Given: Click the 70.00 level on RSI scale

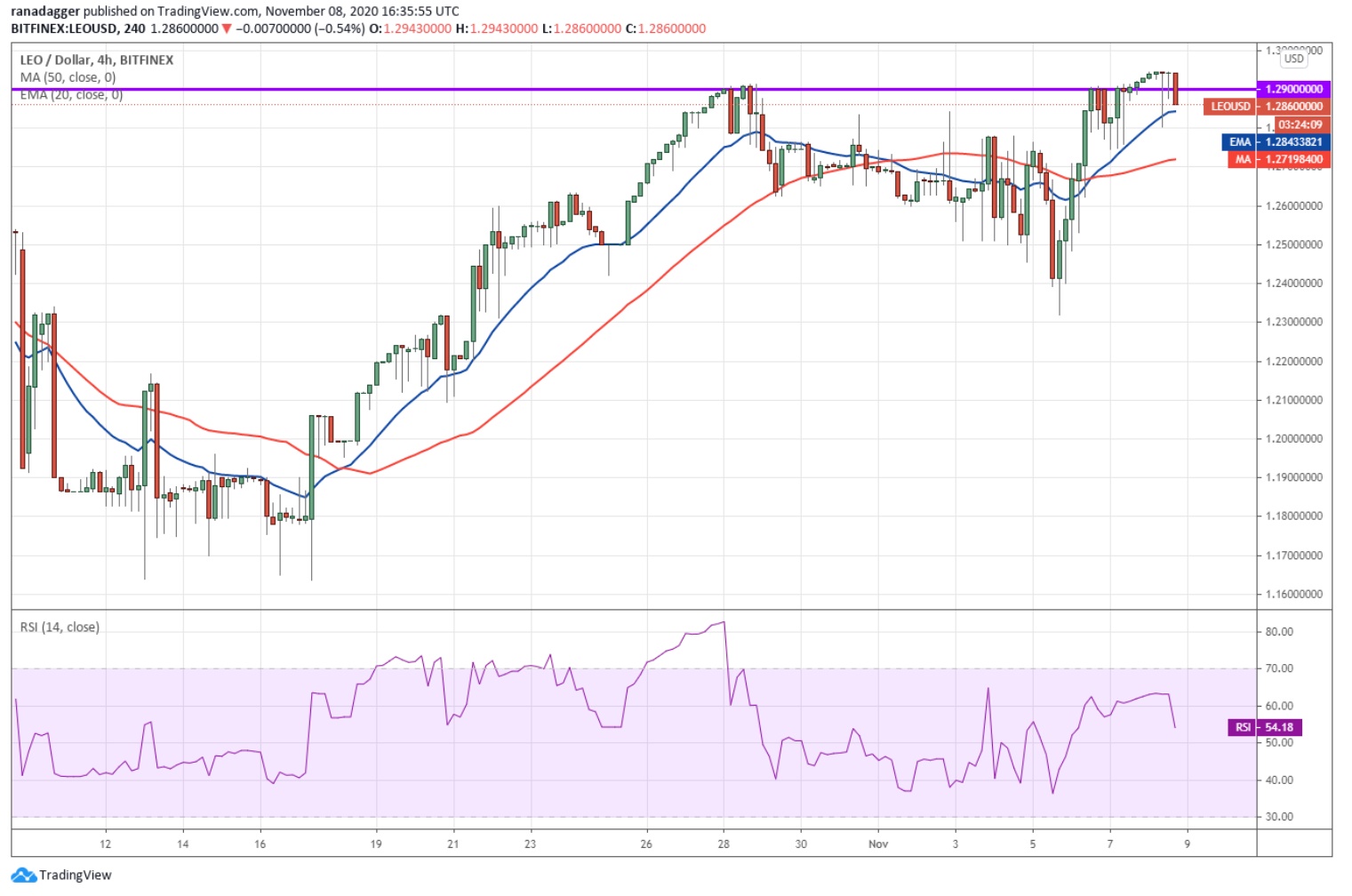Looking at the screenshot, I should (x=1279, y=668).
